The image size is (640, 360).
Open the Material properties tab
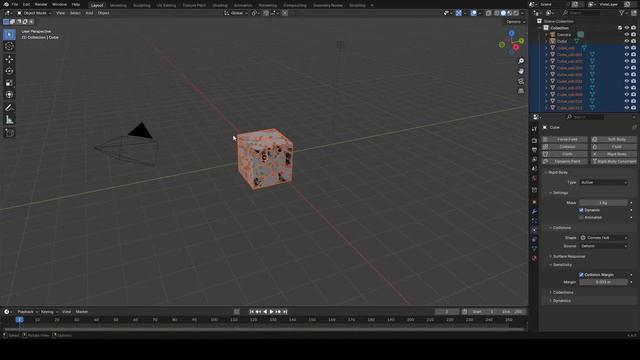coord(534,258)
